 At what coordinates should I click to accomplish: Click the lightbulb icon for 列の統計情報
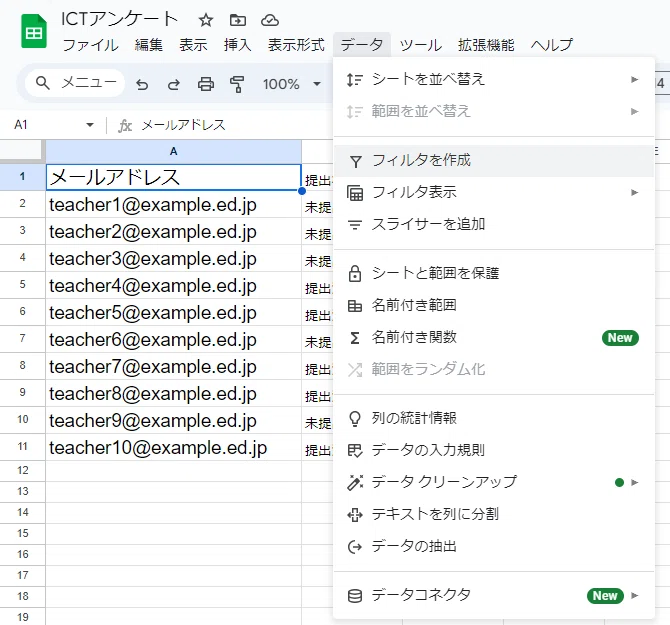point(355,418)
